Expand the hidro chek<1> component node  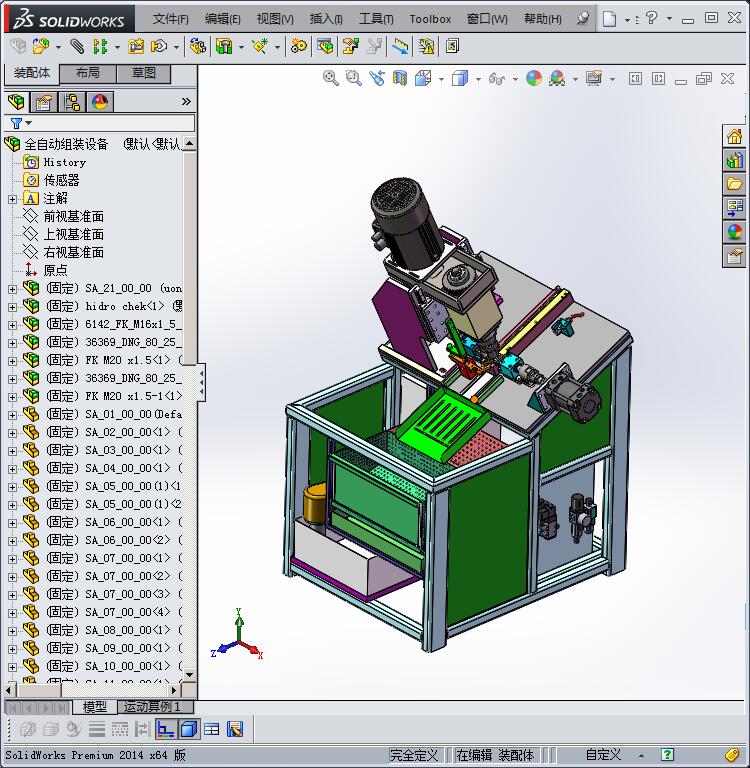13,307
